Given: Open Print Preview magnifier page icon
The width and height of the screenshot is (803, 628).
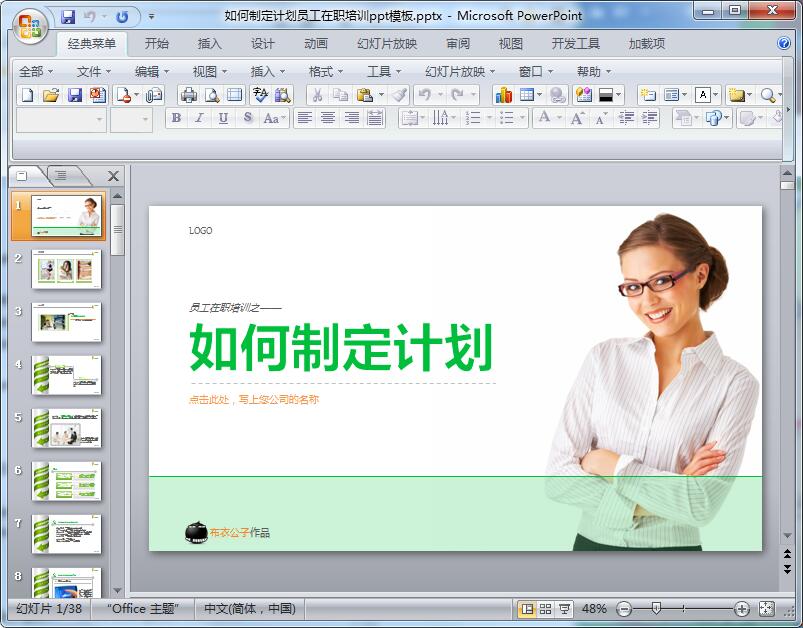Looking at the screenshot, I should click(x=212, y=95).
